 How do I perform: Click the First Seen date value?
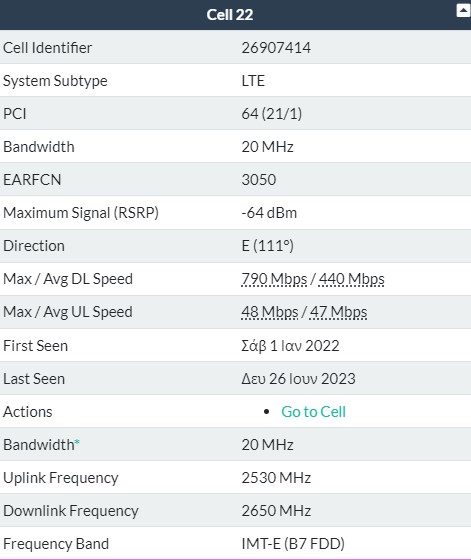(x=290, y=346)
